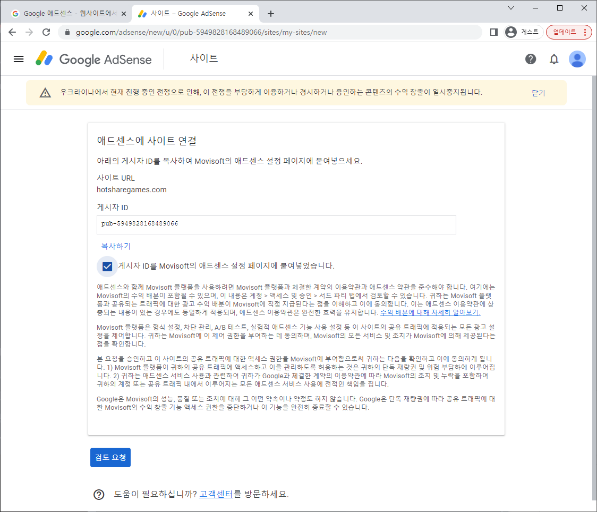Image resolution: width=597 pixels, height=512 pixels.
Task: Open new tab with plus button
Action: tap(271, 14)
